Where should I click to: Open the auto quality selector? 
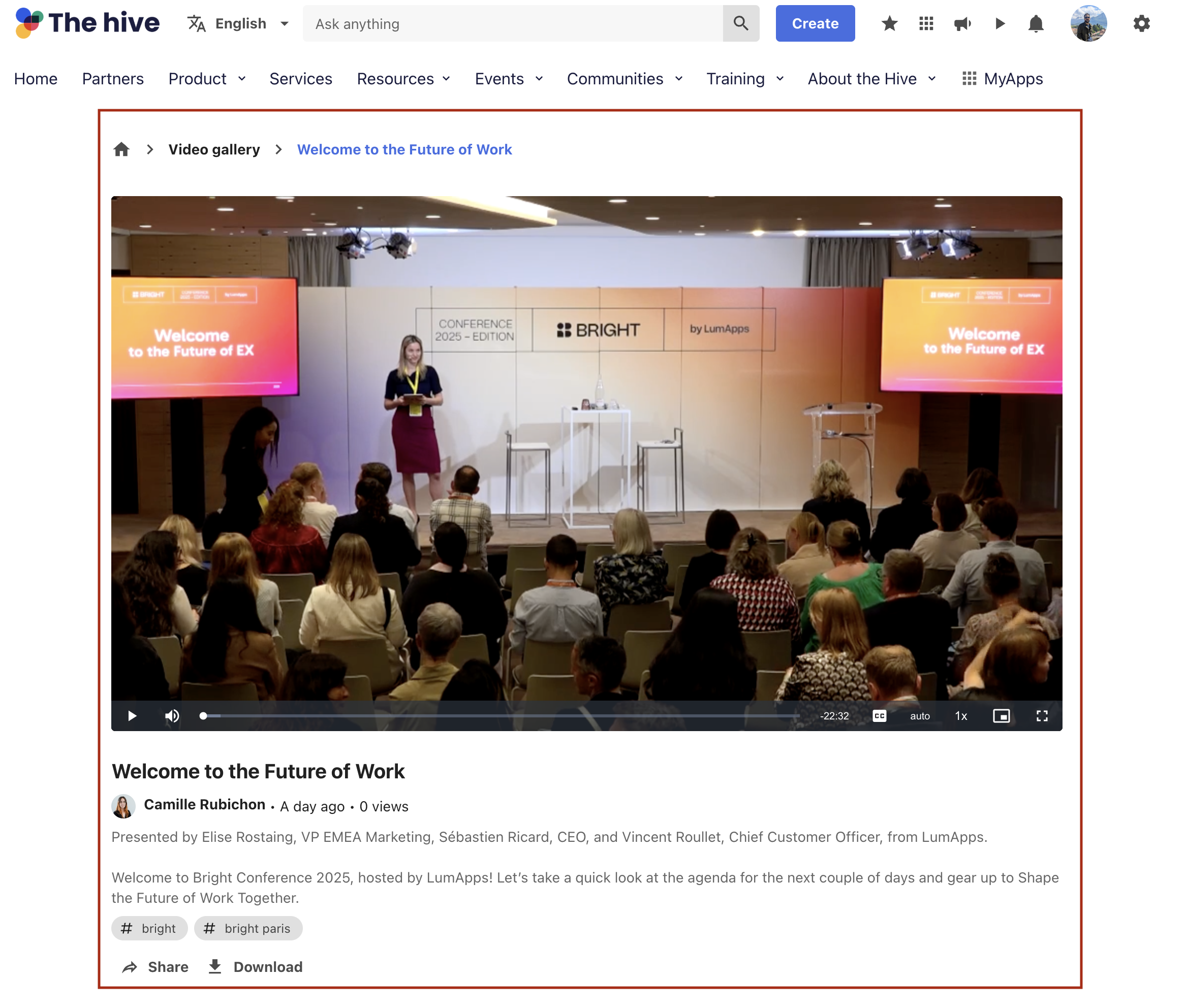pyautogui.click(x=920, y=715)
